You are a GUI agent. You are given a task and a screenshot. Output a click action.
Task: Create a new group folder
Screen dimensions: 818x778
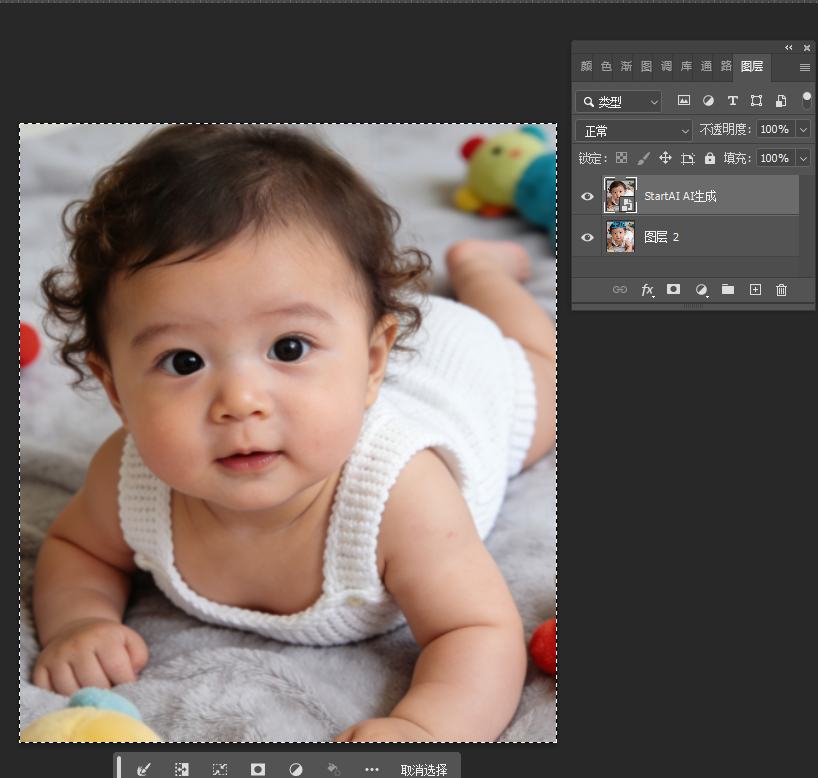coord(728,289)
